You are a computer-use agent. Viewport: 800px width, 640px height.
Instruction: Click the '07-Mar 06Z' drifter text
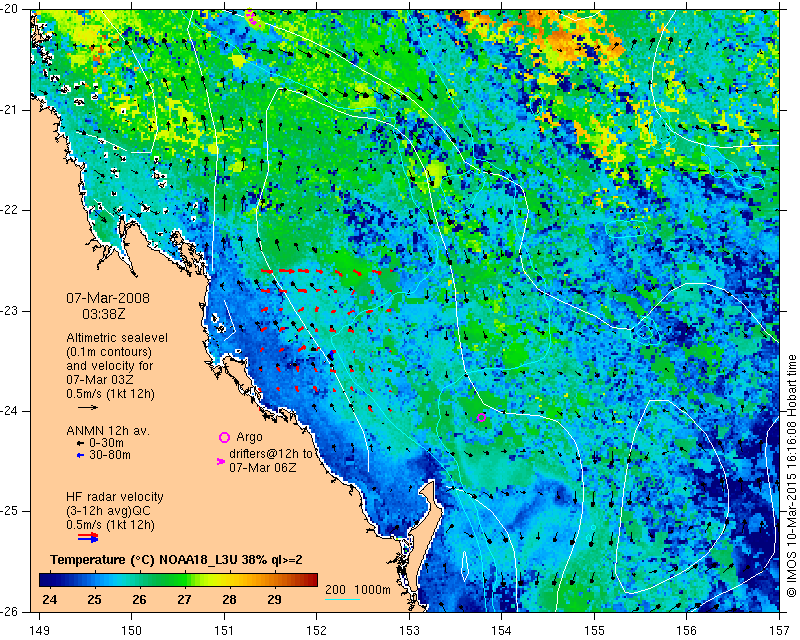(262, 467)
